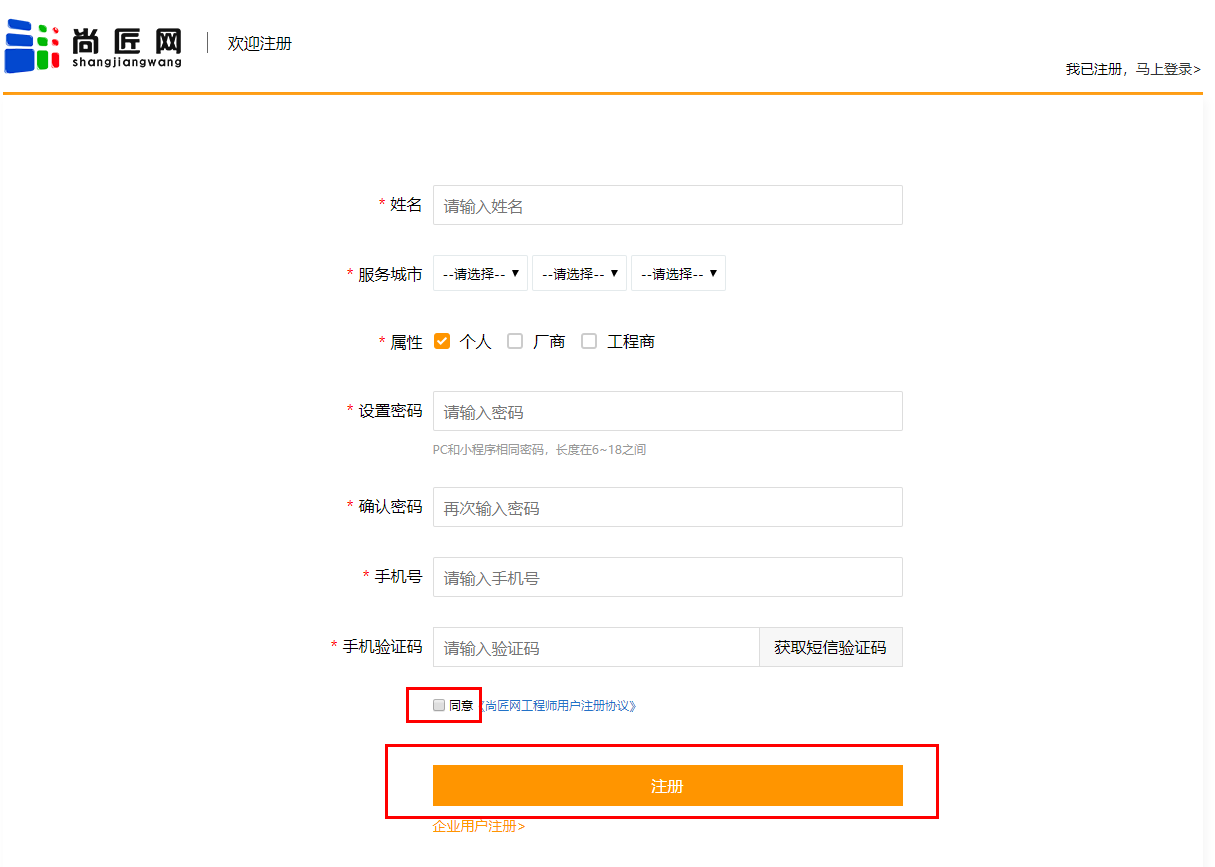Open the middle 服务城市 dropdown
Image resolution: width=1215 pixels, height=867 pixels.
click(579, 273)
